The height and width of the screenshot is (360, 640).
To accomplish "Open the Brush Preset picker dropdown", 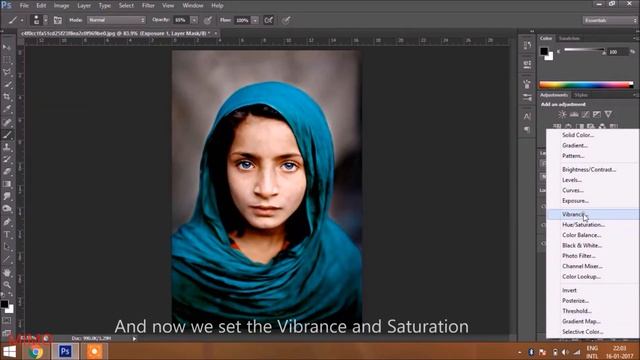I will [x=46, y=20].
